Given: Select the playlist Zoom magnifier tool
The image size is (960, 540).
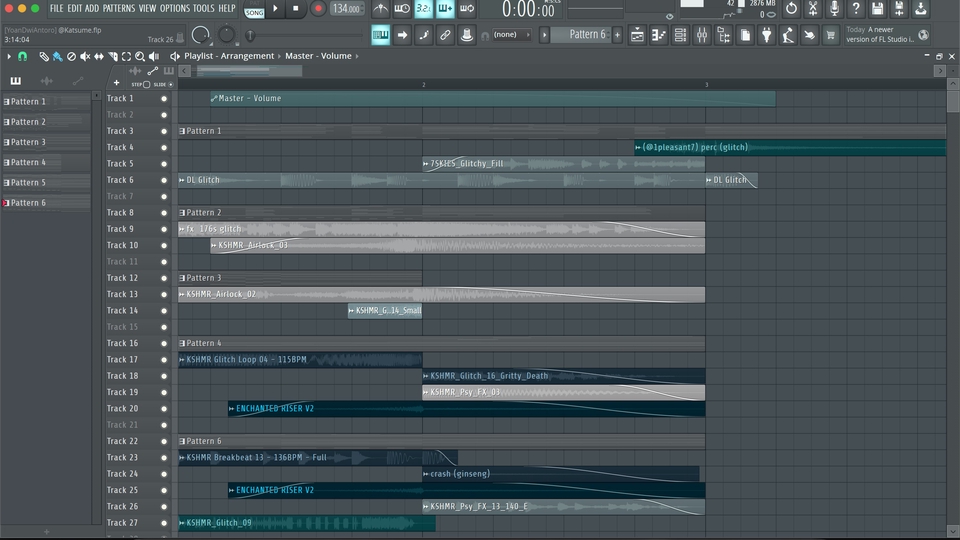Looking at the screenshot, I should pos(140,56).
